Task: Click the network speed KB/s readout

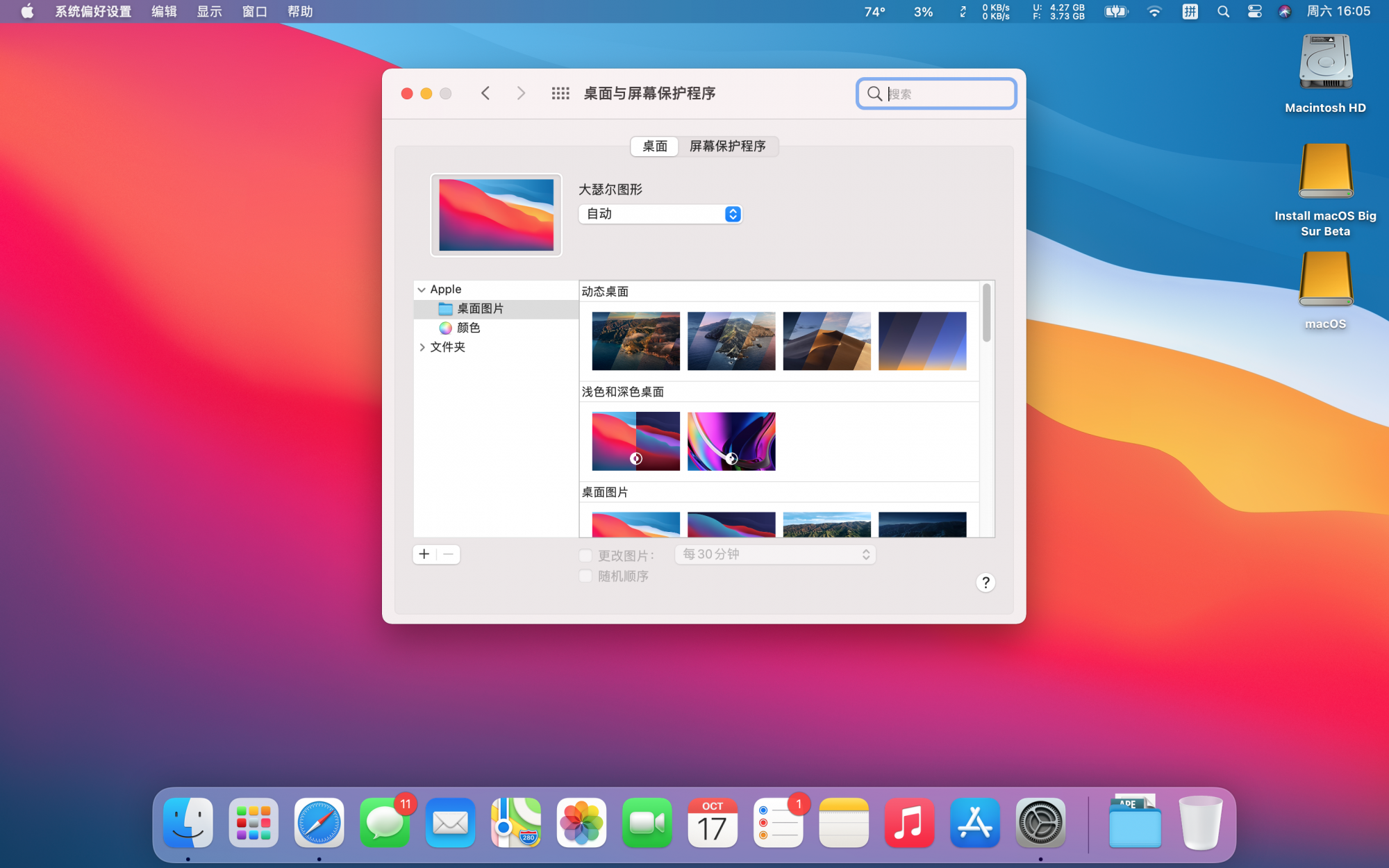Action: (996, 11)
